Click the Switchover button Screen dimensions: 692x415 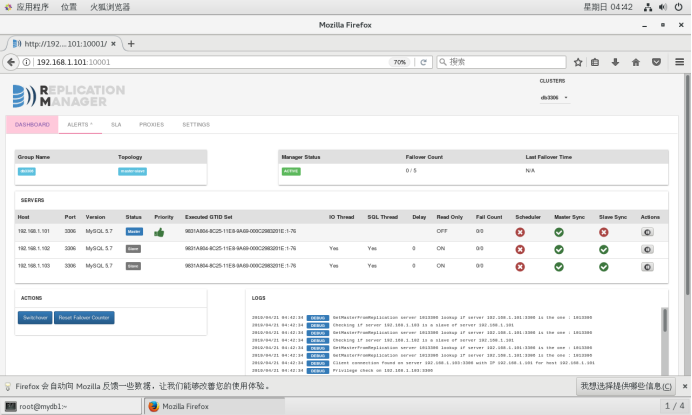click(x=35, y=317)
